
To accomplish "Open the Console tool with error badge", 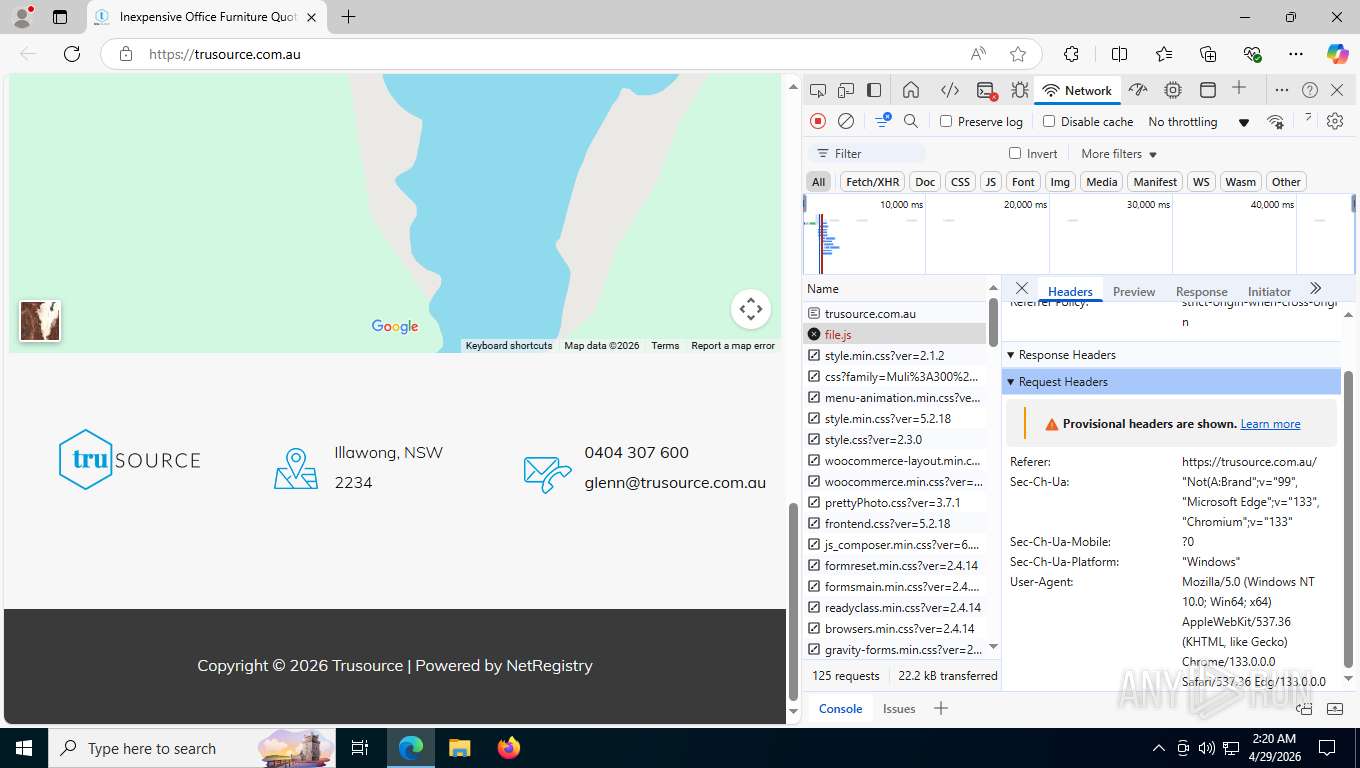I will coord(986,90).
